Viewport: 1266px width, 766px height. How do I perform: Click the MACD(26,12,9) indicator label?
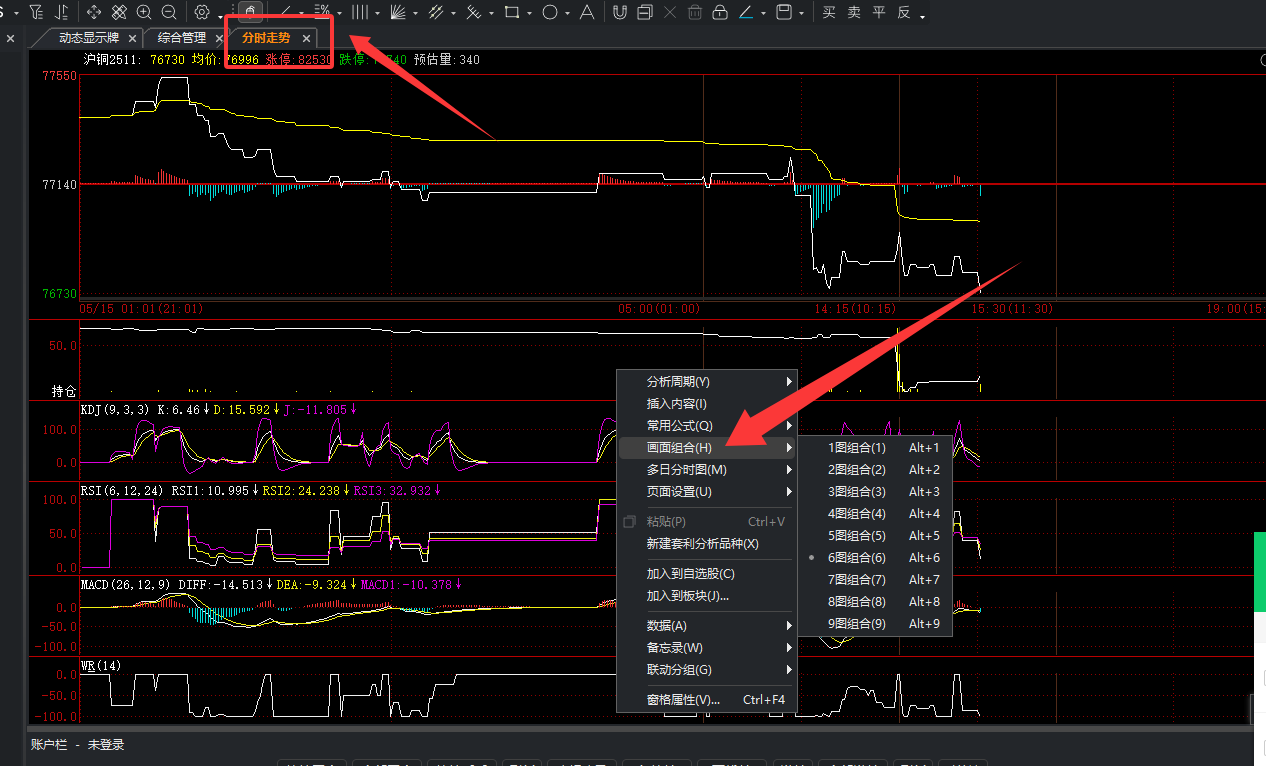point(126,584)
